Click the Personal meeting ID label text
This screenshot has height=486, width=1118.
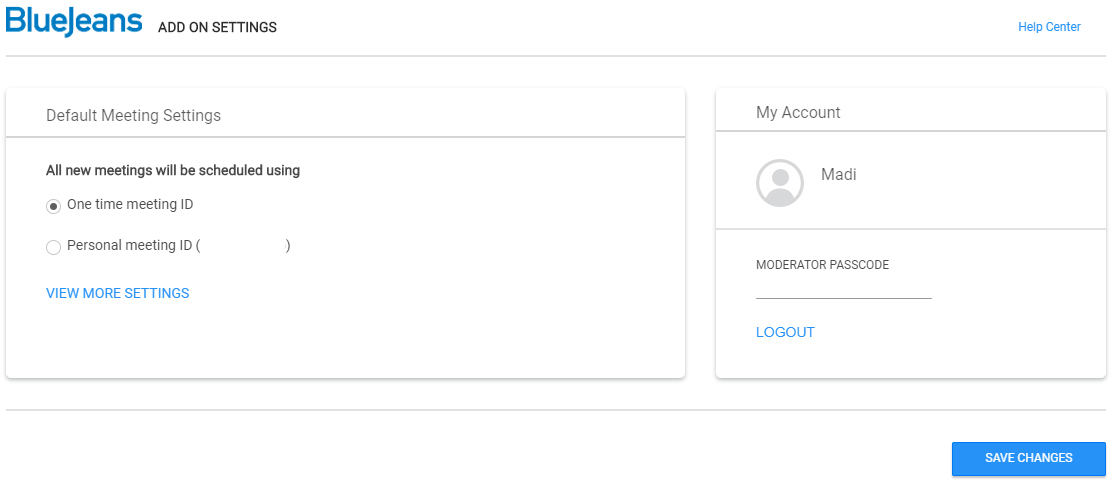tap(130, 246)
